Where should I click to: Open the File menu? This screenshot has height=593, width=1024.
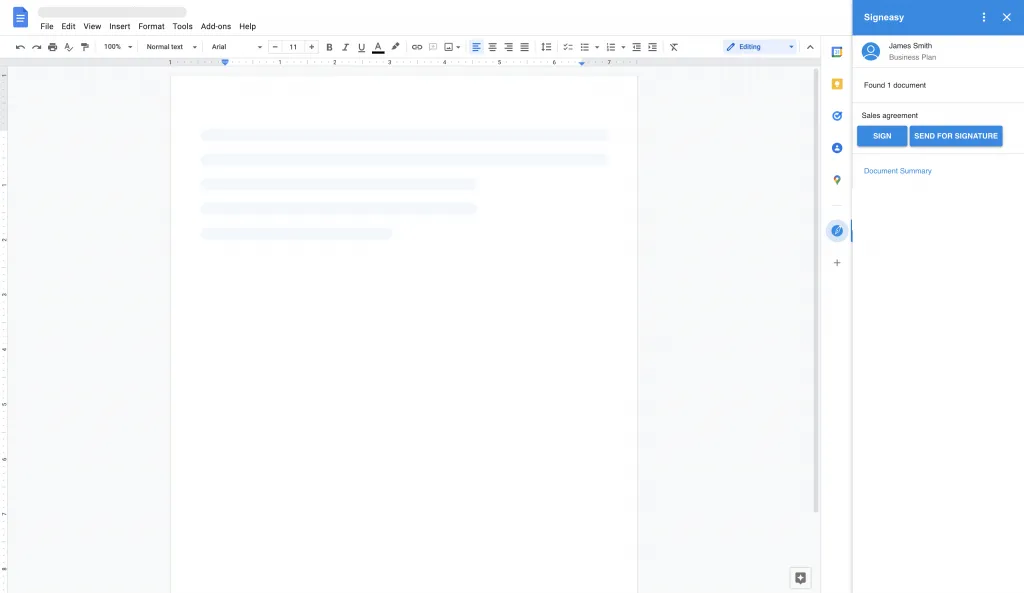(x=47, y=26)
